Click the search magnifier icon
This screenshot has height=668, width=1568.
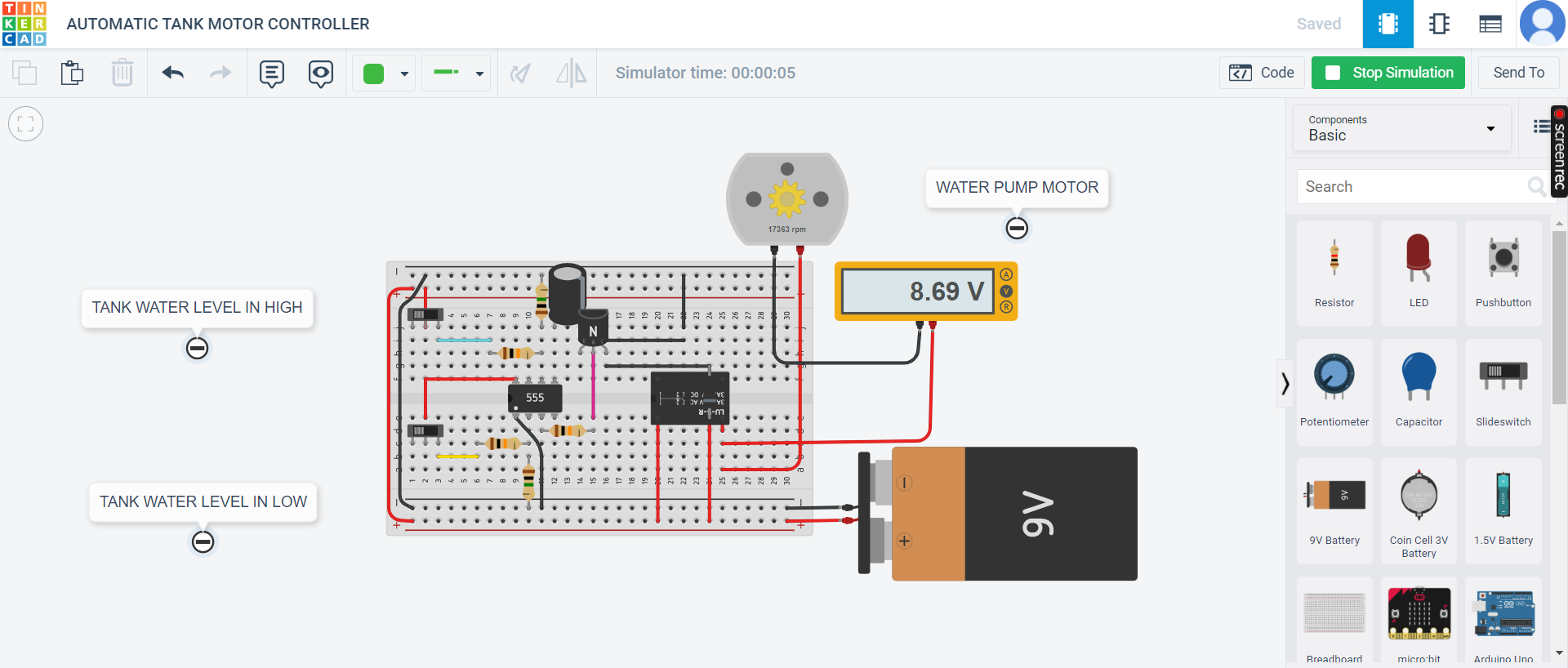pyautogui.click(x=1536, y=187)
